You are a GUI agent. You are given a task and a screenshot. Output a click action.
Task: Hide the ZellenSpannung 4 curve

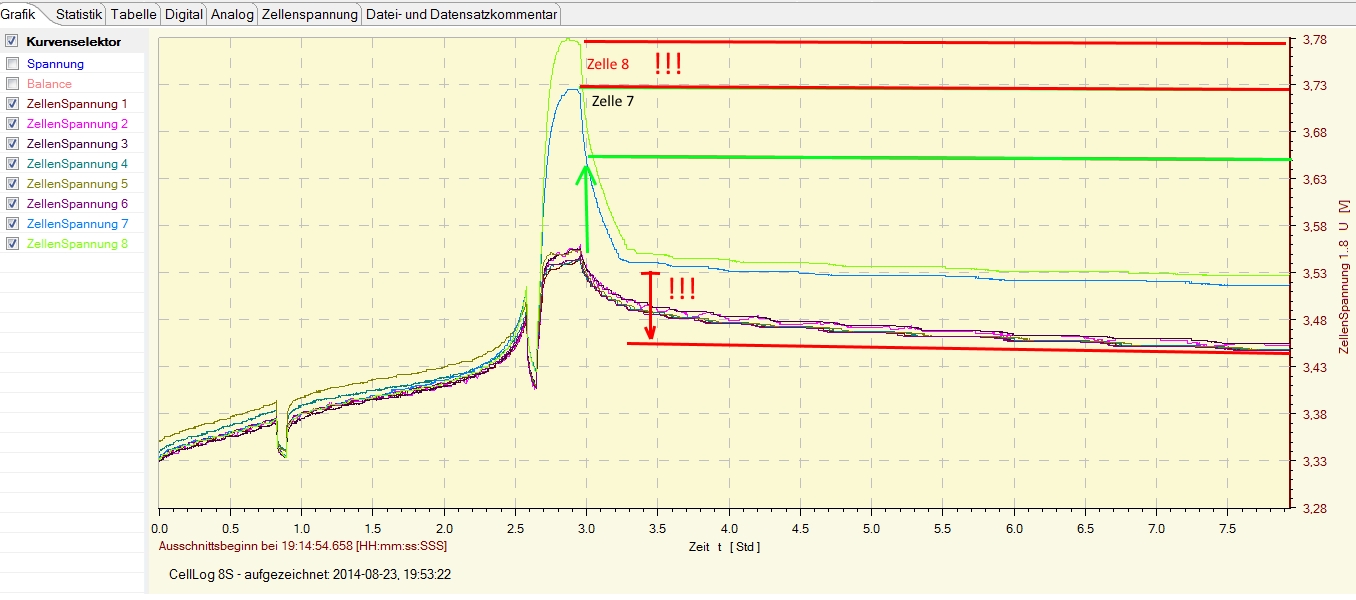click(x=12, y=164)
